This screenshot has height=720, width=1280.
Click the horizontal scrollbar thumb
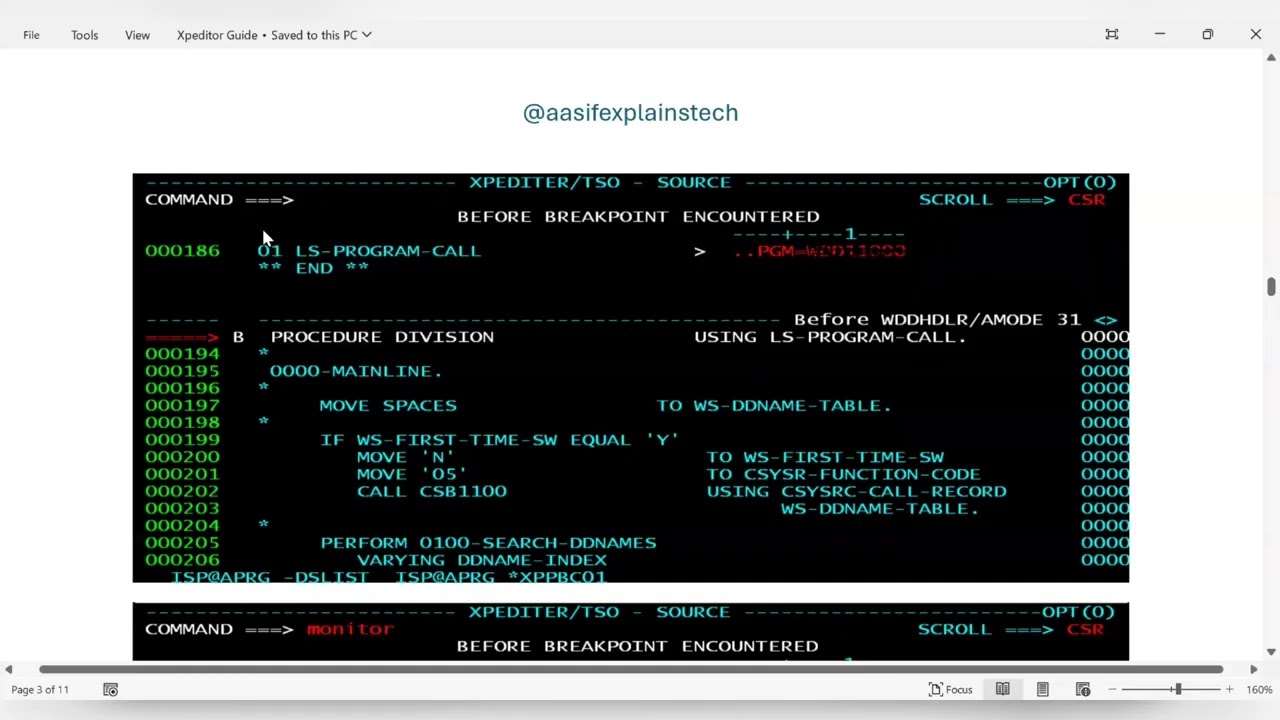[630, 669]
